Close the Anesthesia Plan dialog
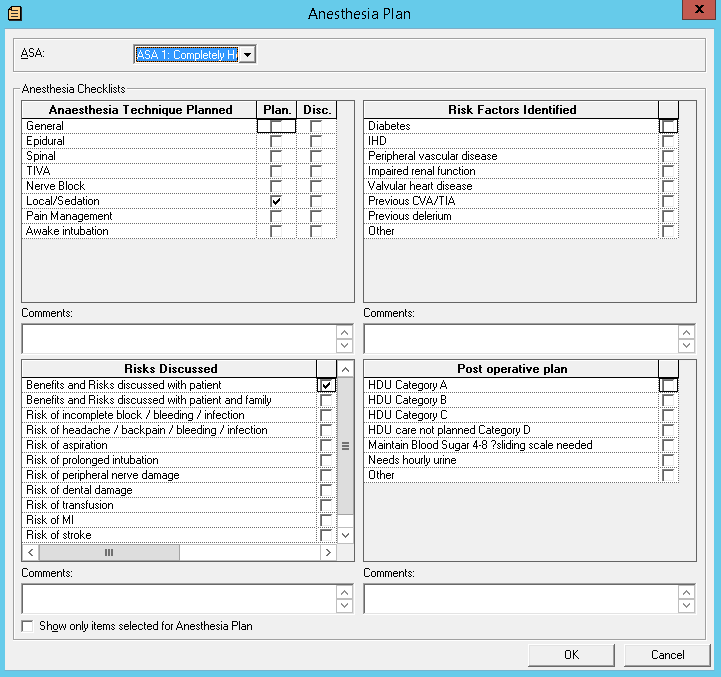The width and height of the screenshot is (721, 677). (x=698, y=12)
